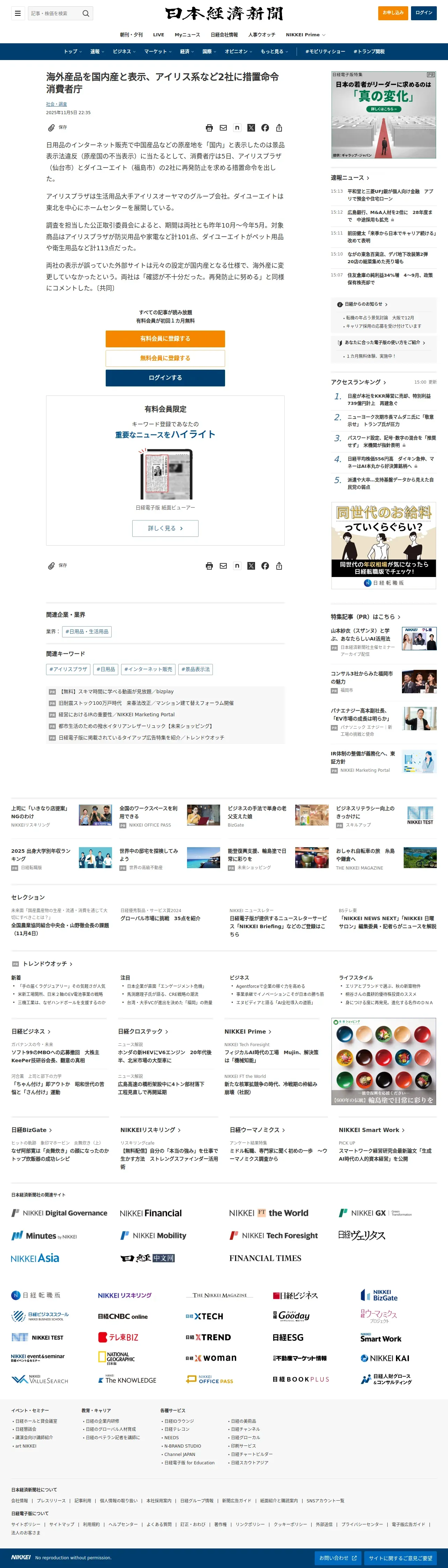Share on Facebook via the top icon
The width and height of the screenshot is (448, 1568).
(266, 128)
